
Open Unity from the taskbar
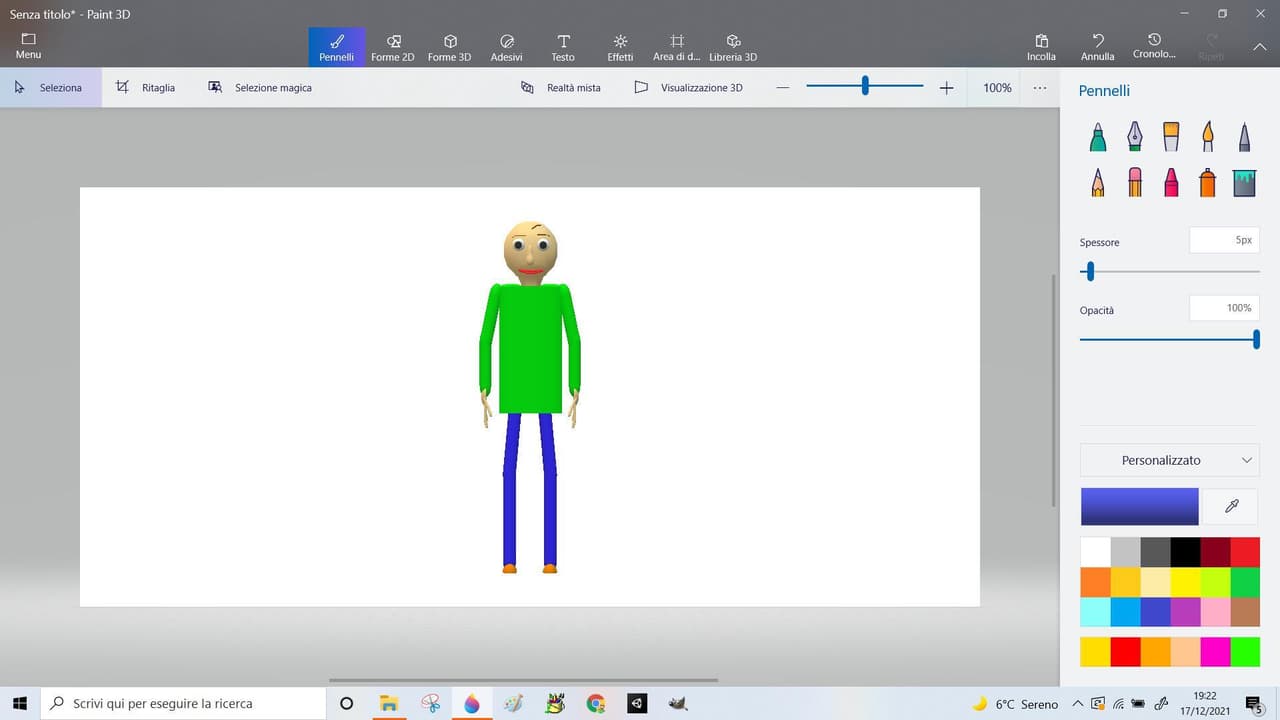coord(637,704)
